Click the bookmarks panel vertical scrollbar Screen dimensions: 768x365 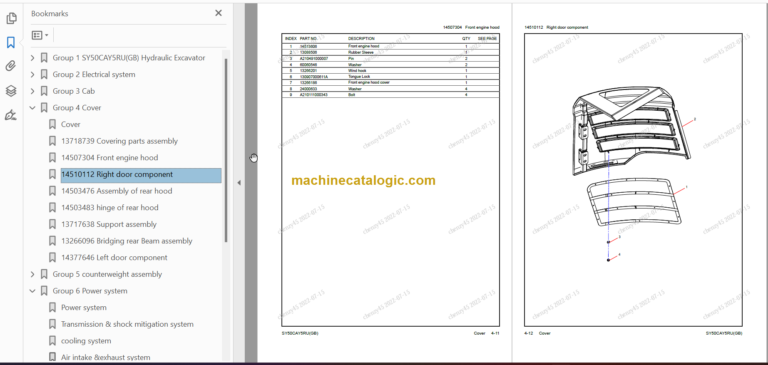coord(226,149)
